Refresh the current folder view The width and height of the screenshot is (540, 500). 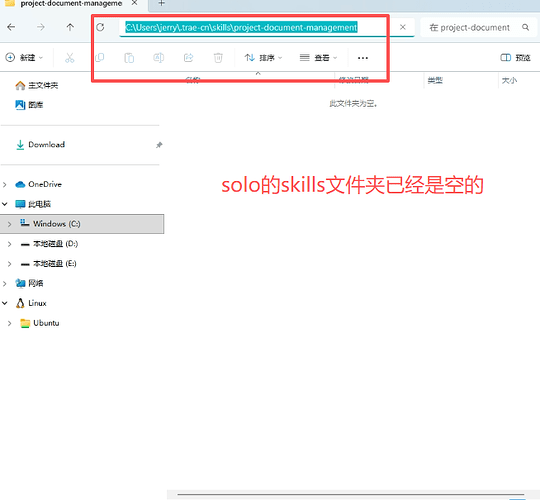pyautogui.click(x=100, y=27)
